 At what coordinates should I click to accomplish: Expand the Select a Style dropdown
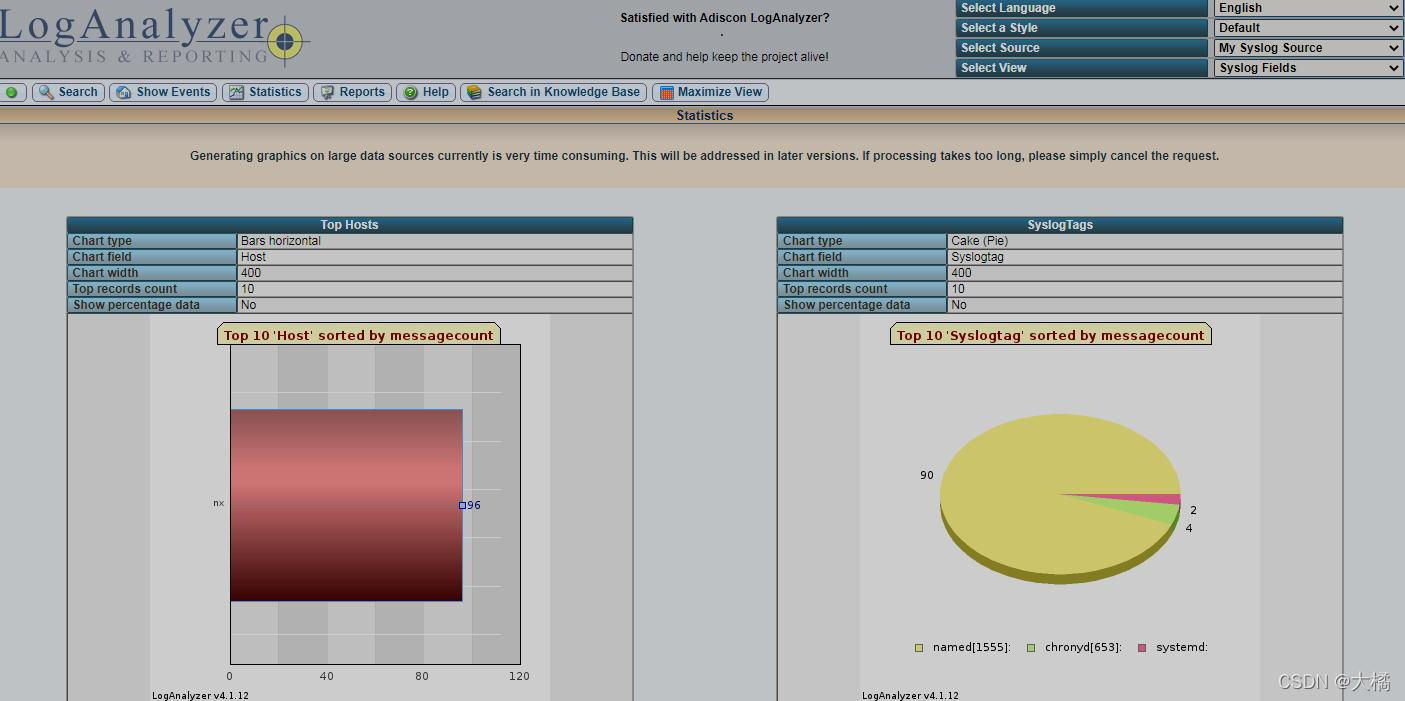tap(1309, 28)
